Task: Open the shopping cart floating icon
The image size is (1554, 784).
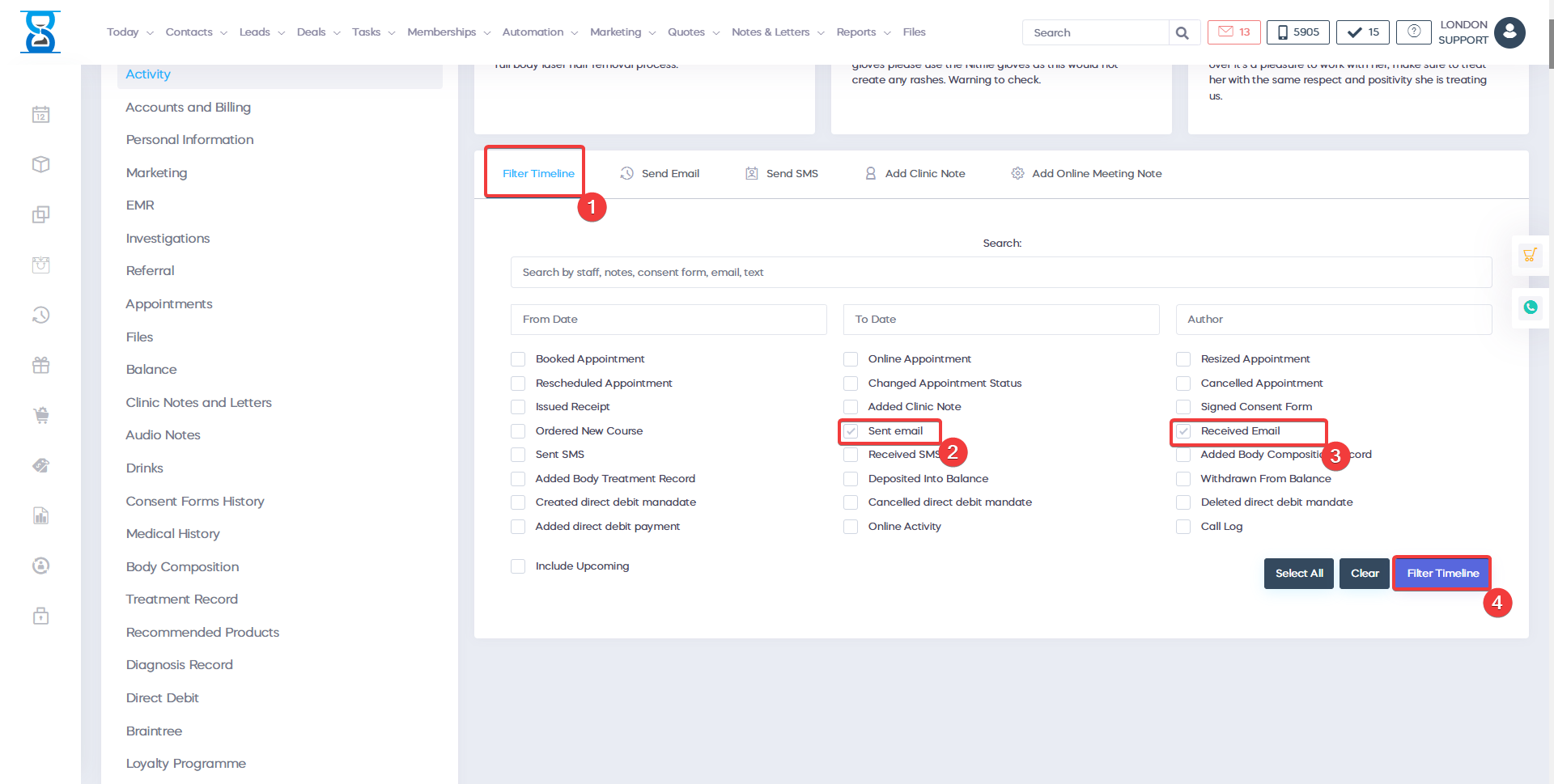Action: 1530,256
